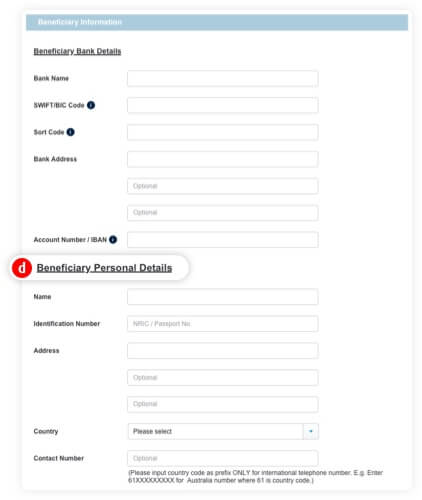Viewport: 422px width, 500px height.
Task: Click the third beneficiary Address optional field
Action: [x=223, y=404]
